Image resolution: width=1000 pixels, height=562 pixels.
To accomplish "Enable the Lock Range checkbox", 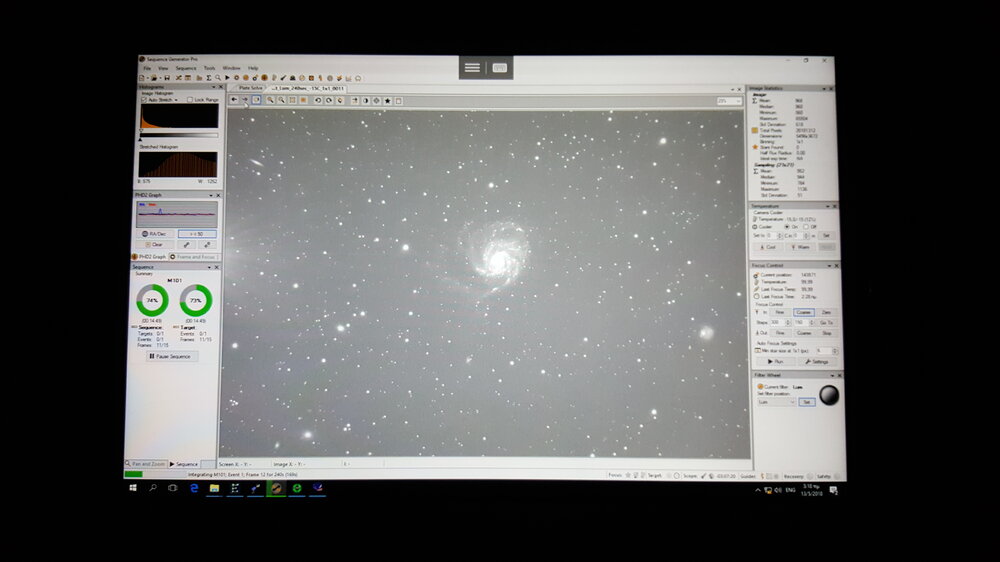I will pyautogui.click(x=190, y=100).
